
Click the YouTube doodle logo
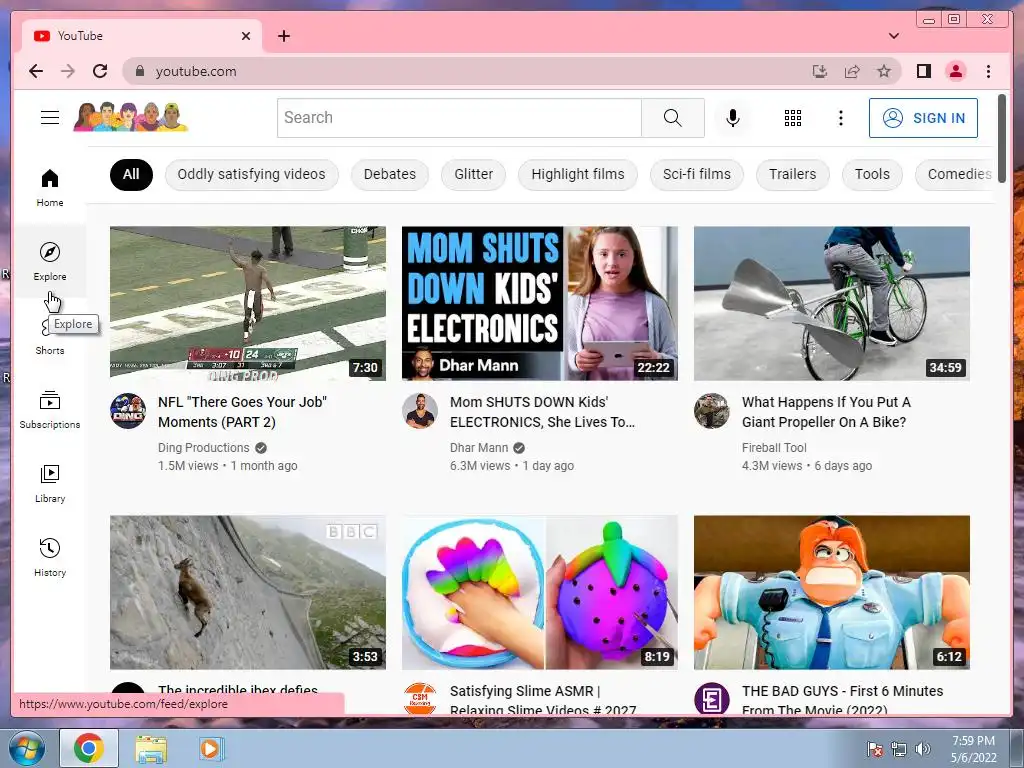click(131, 117)
